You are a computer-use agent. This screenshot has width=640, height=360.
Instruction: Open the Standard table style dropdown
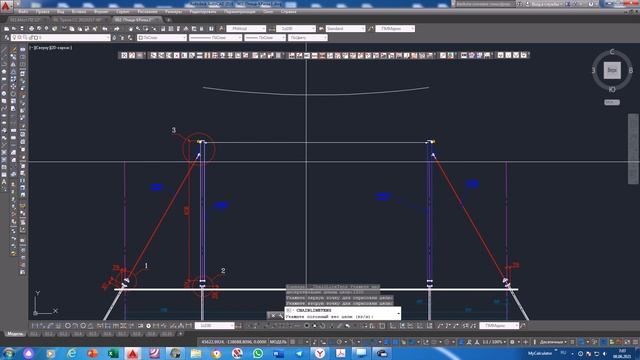point(345,29)
